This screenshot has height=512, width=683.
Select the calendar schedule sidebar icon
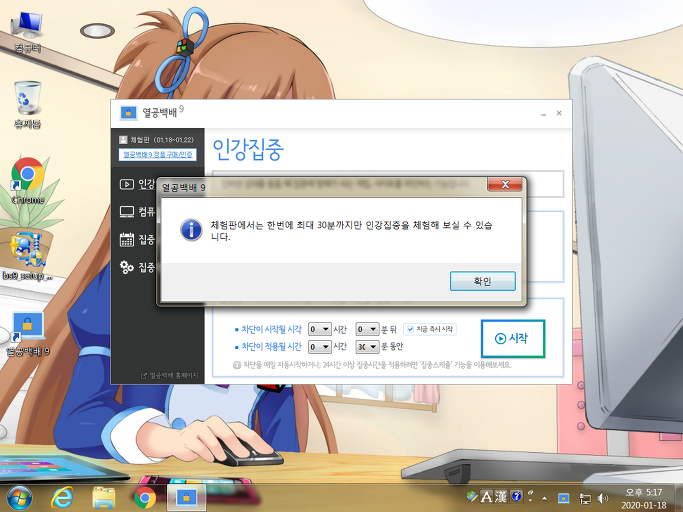(127, 240)
